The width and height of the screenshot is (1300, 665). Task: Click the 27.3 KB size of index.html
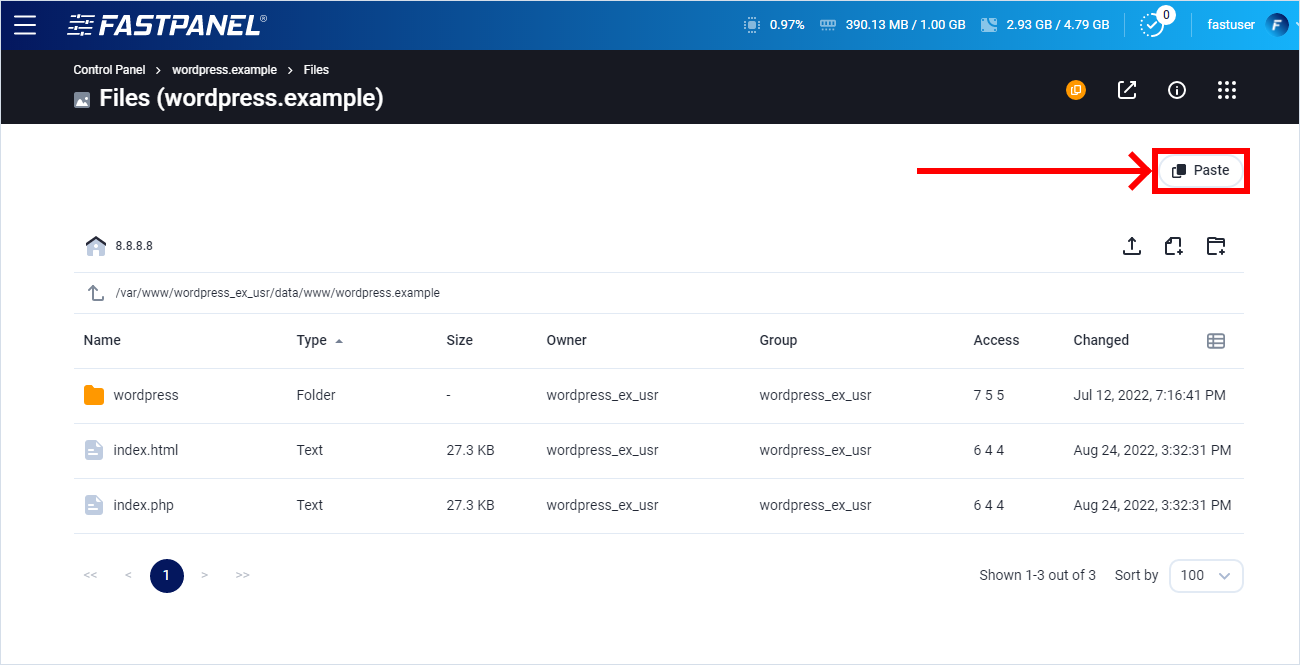point(470,450)
